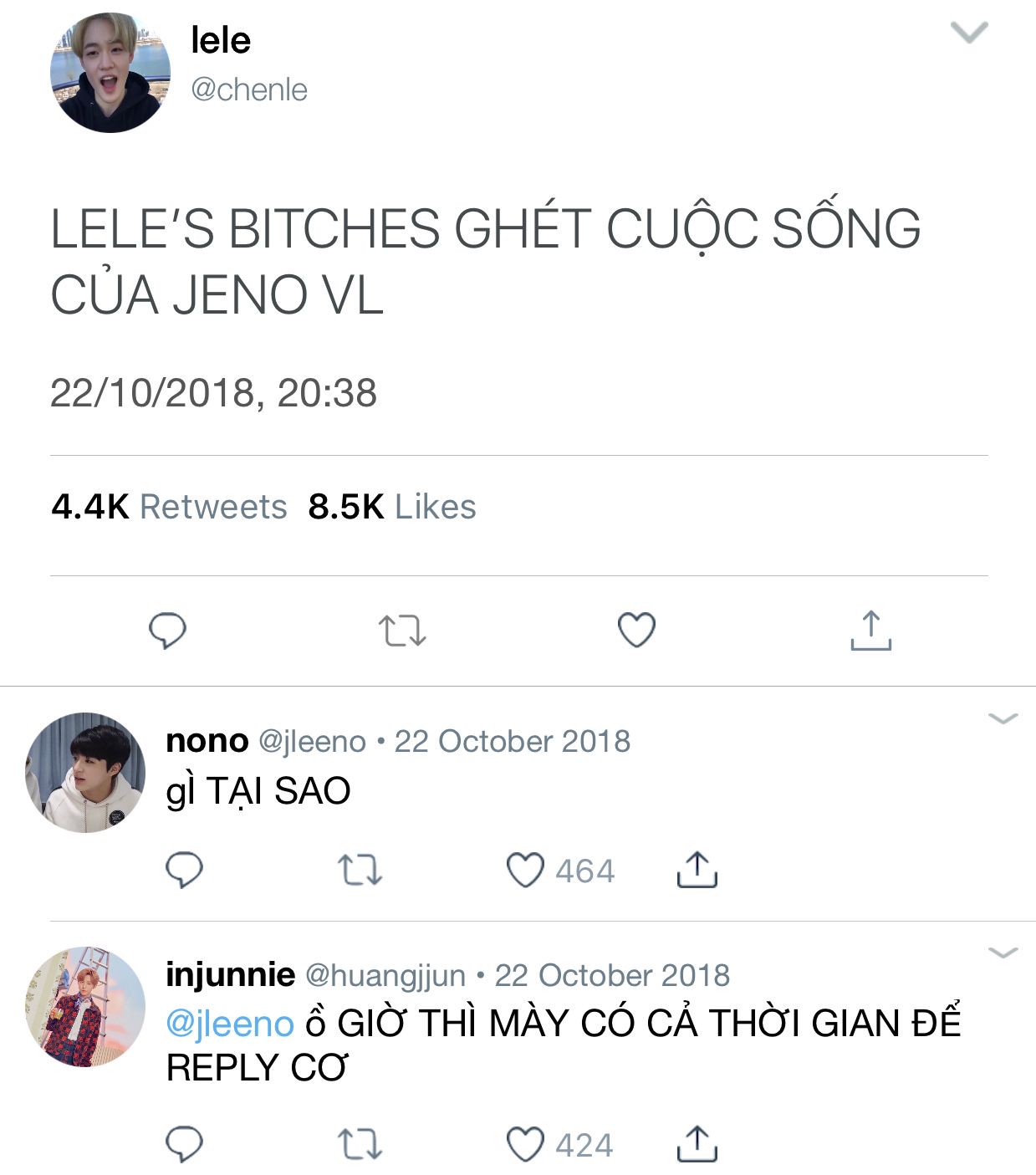Retweet injunnie's reply
Screen dimensions: 1036x1175
(x=360, y=1144)
